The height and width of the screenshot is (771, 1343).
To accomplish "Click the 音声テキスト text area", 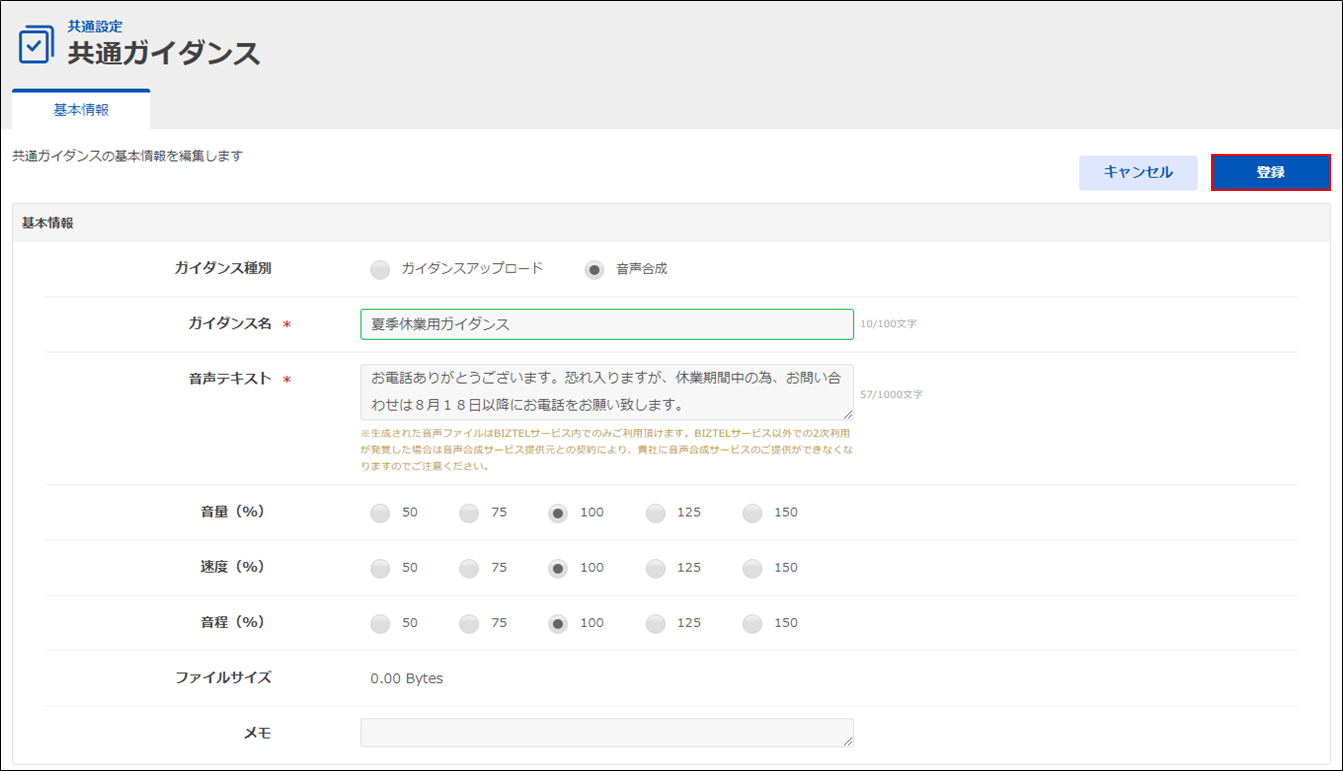I will (x=606, y=392).
